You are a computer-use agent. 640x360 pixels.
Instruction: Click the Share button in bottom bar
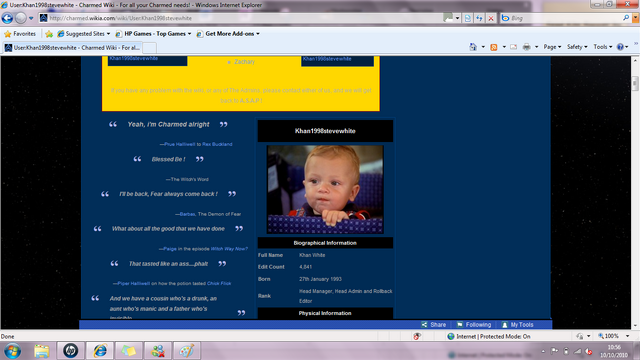coord(434,324)
